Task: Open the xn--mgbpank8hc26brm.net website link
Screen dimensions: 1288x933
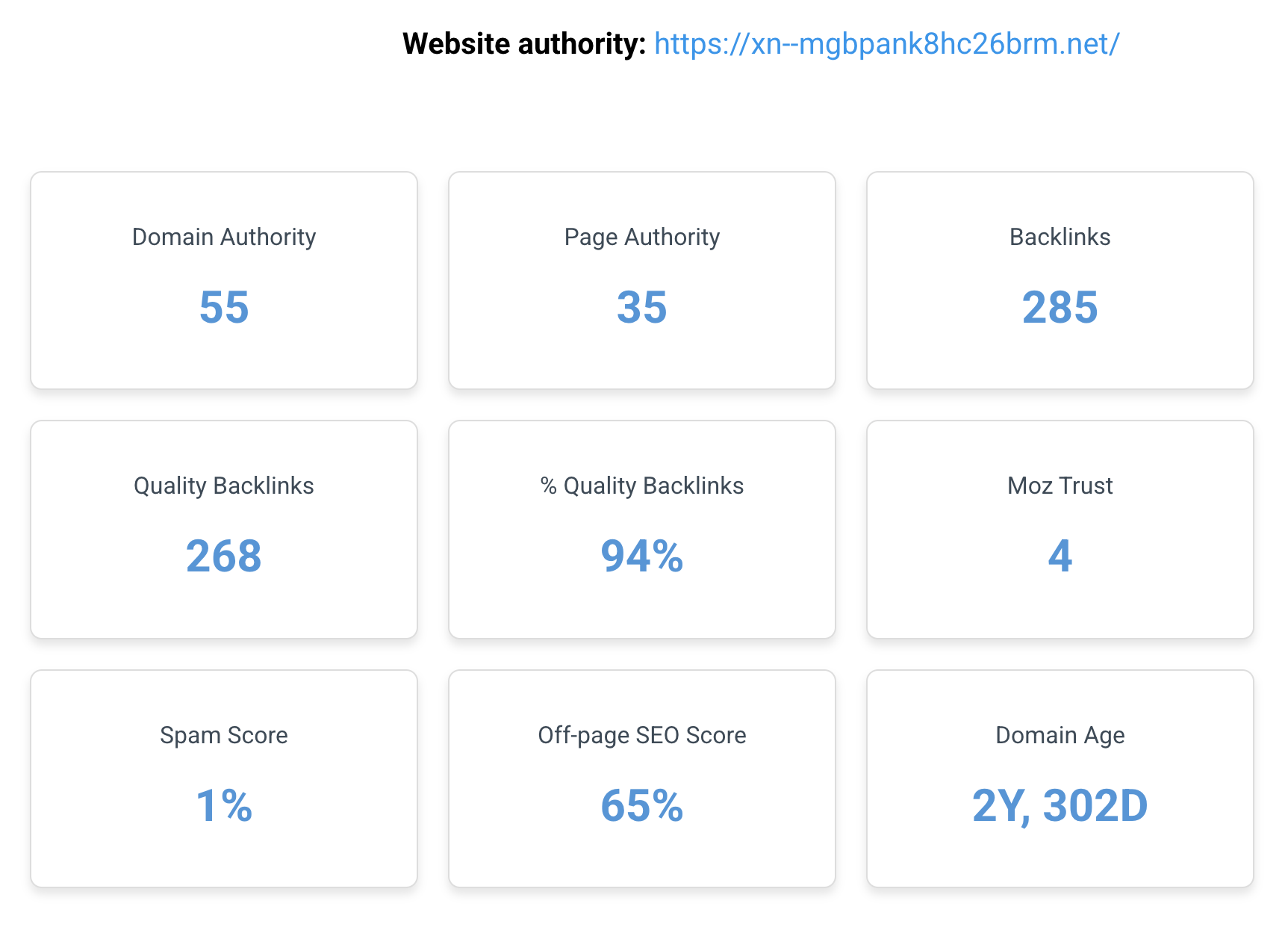Action: tap(886, 44)
